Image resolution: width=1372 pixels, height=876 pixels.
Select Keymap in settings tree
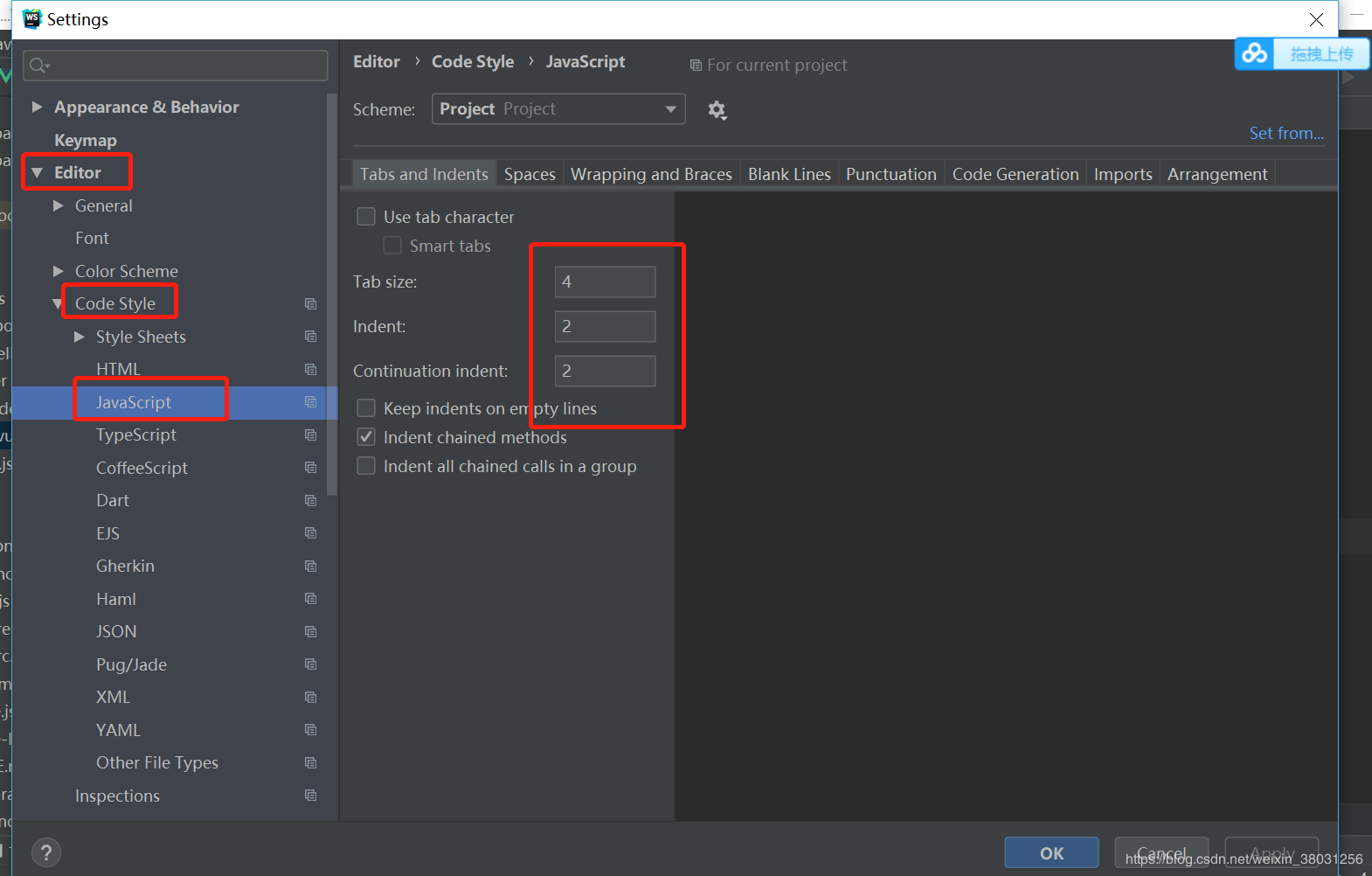click(x=86, y=140)
